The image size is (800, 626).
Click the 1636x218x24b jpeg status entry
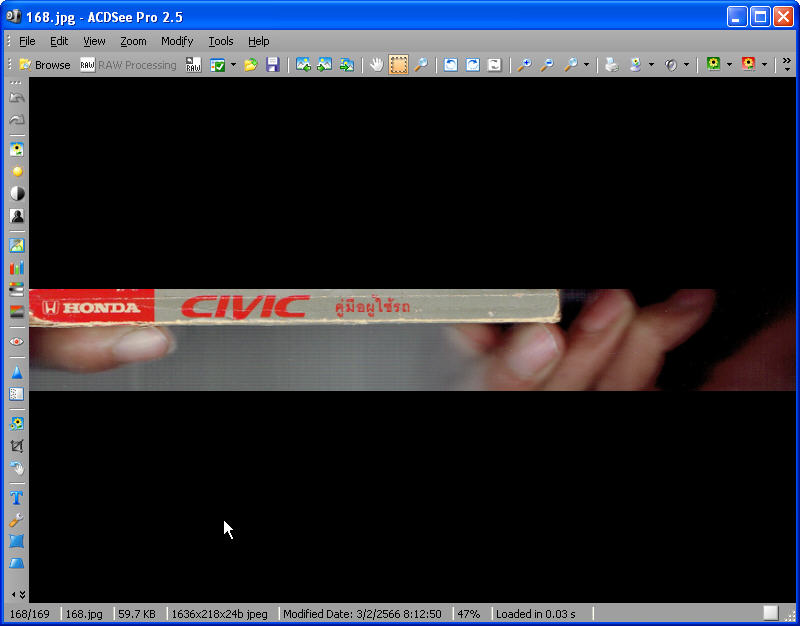pyautogui.click(x=219, y=614)
